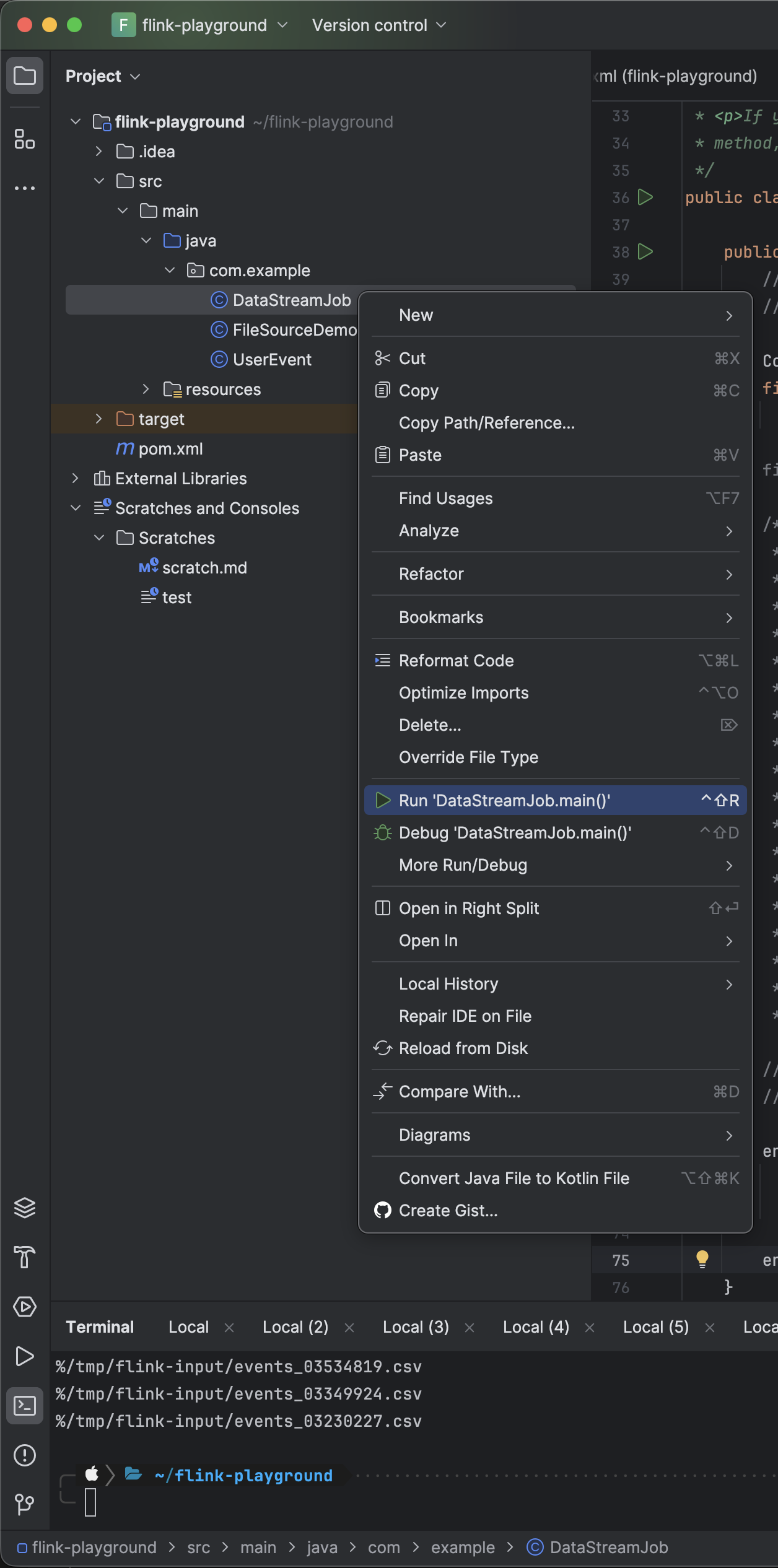Click DataStreamJob in the breadcrumb bar

(x=598, y=1548)
